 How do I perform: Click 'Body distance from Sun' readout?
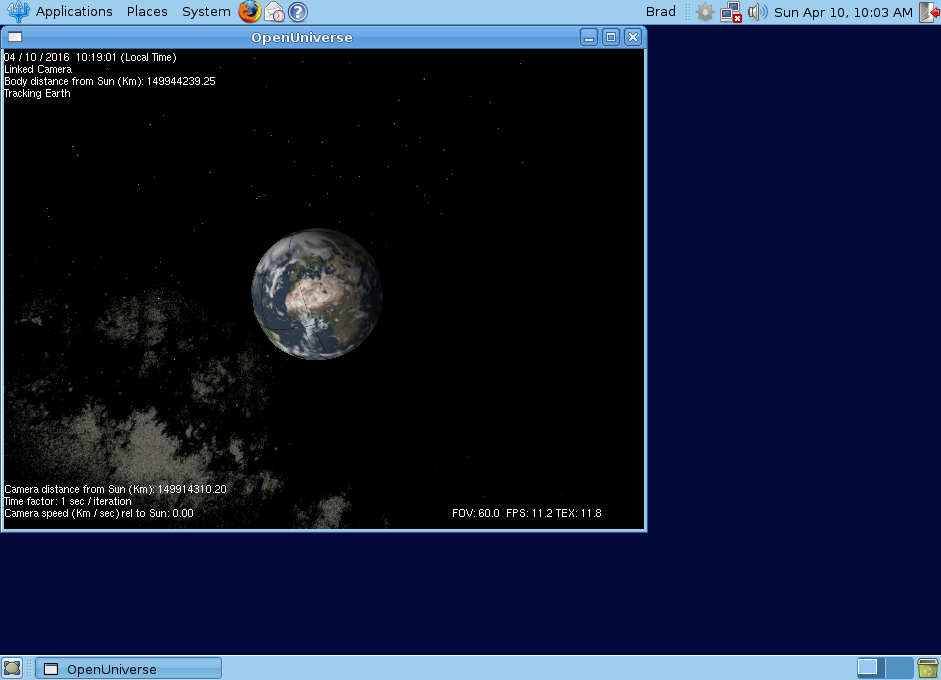(110, 82)
